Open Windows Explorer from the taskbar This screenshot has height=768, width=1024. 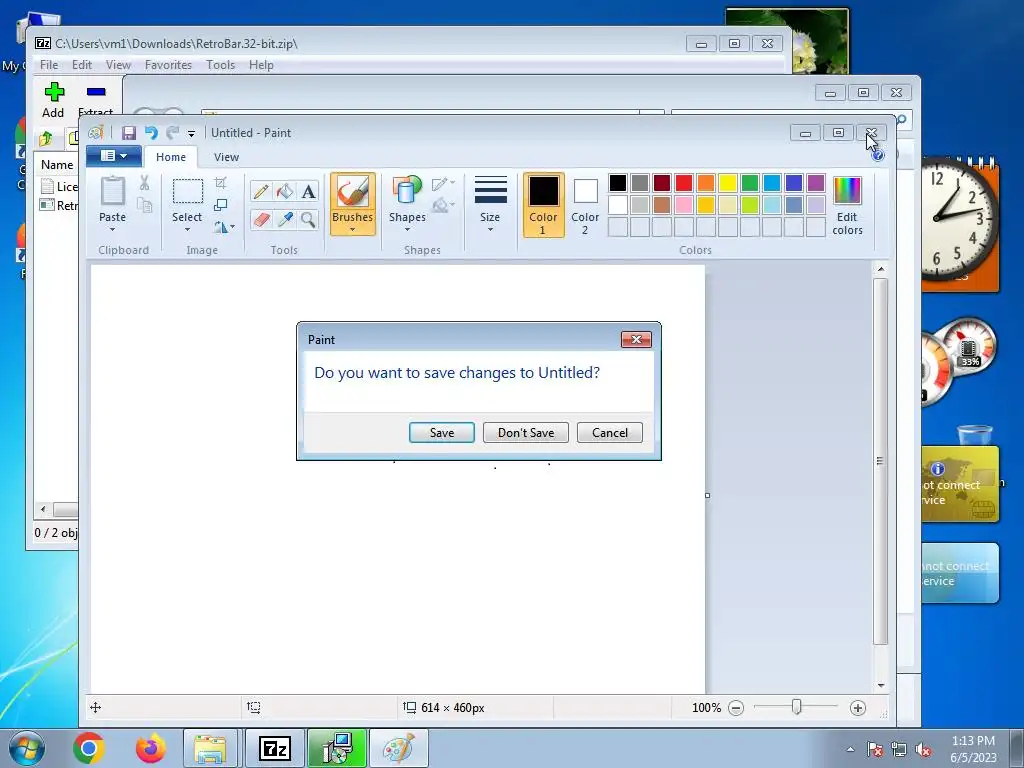coord(210,748)
